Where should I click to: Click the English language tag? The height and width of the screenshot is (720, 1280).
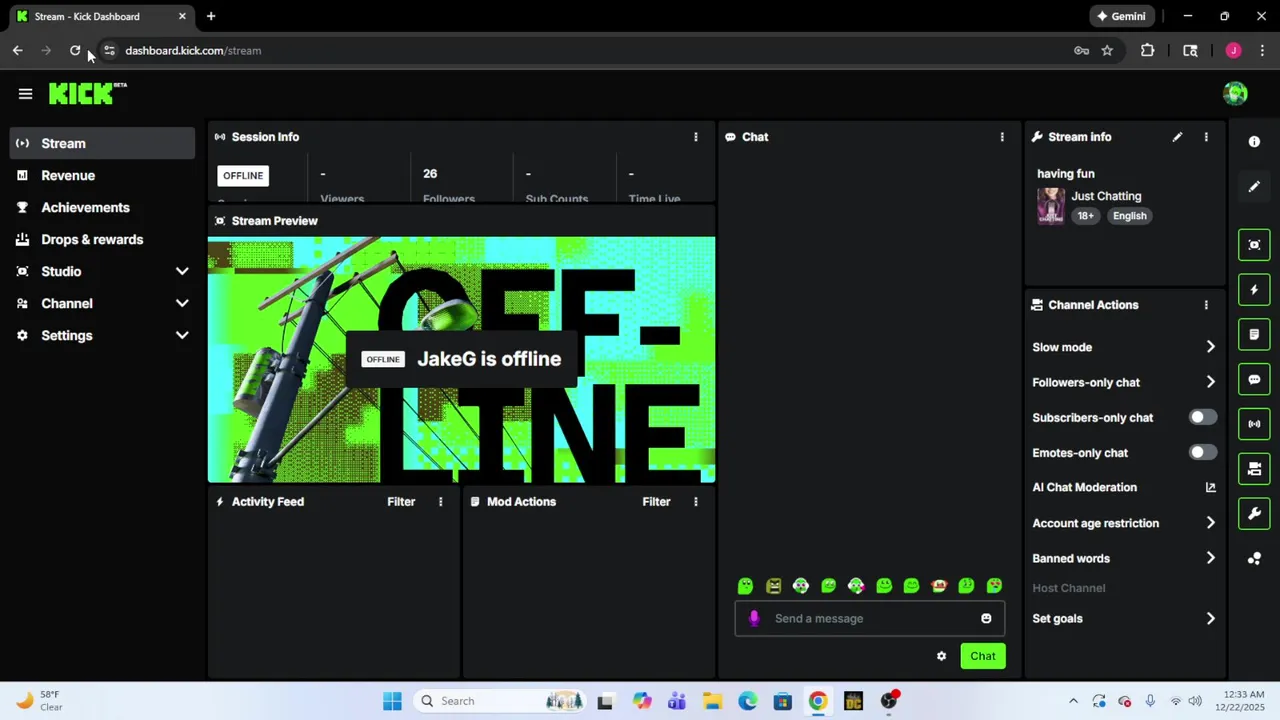(1129, 216)
